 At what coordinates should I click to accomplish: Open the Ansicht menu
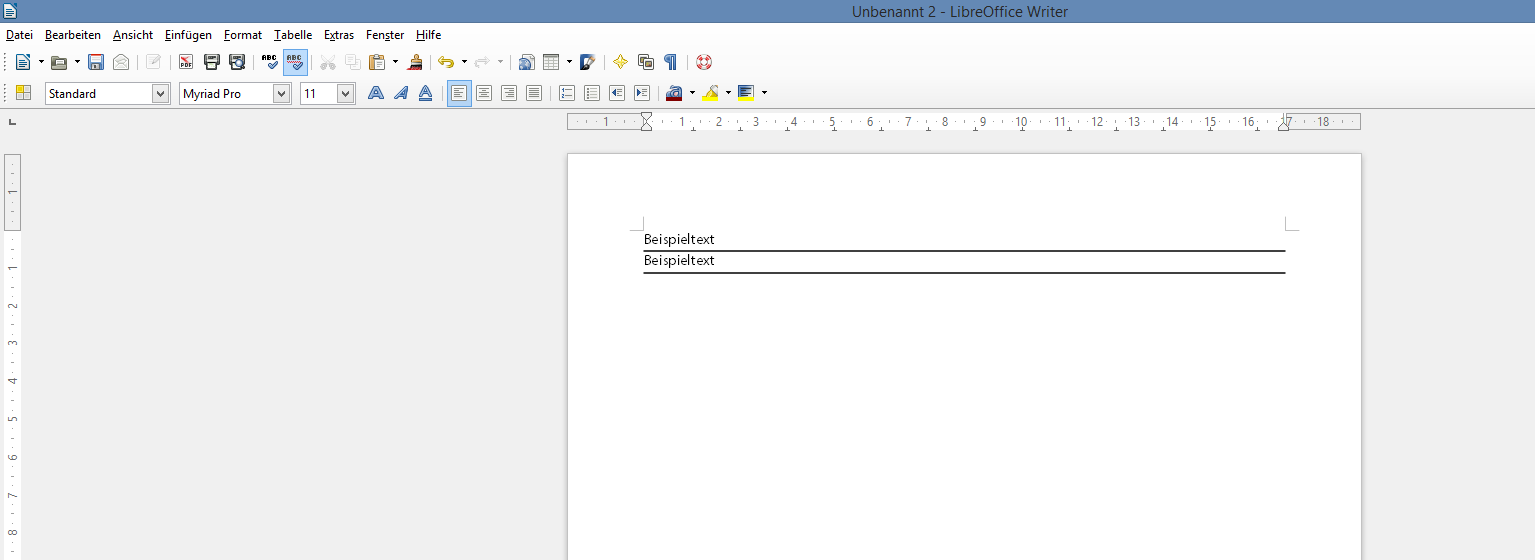[x=133, y=35]
